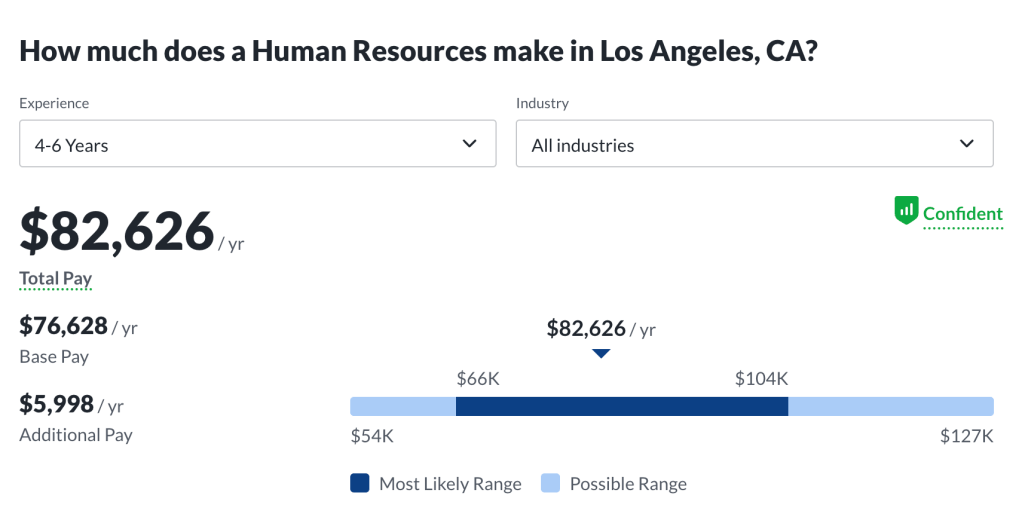The image size is (1022, 514).
Task: Click the $76,628 base pay amount
Action: point(64,326)
